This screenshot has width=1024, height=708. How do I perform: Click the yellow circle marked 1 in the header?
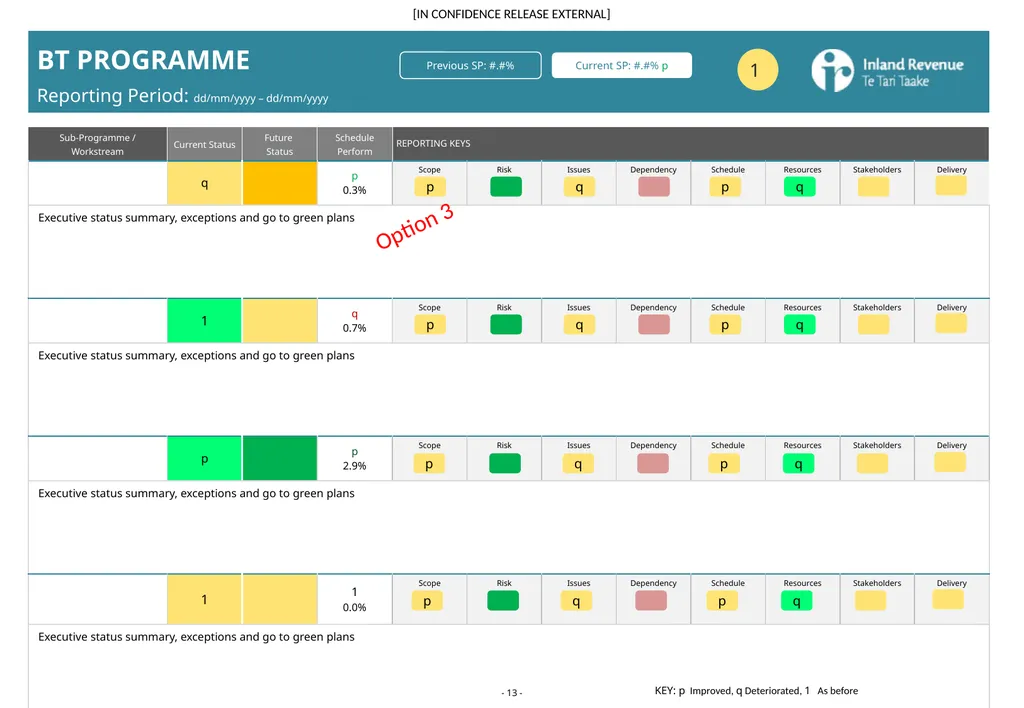coord(757,70)
